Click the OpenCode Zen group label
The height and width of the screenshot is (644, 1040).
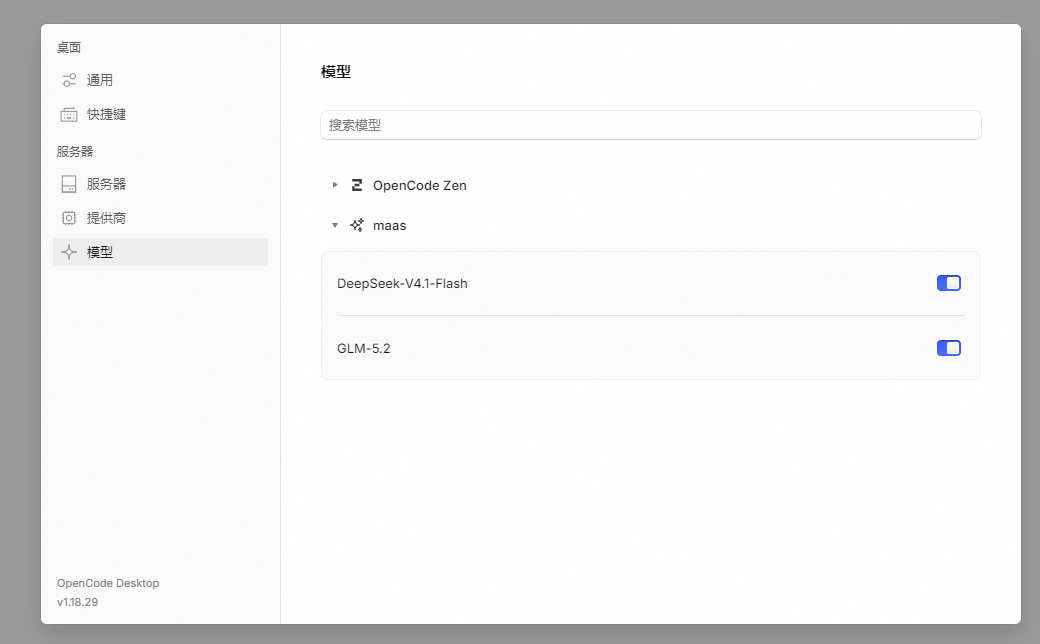click(419, 186)
